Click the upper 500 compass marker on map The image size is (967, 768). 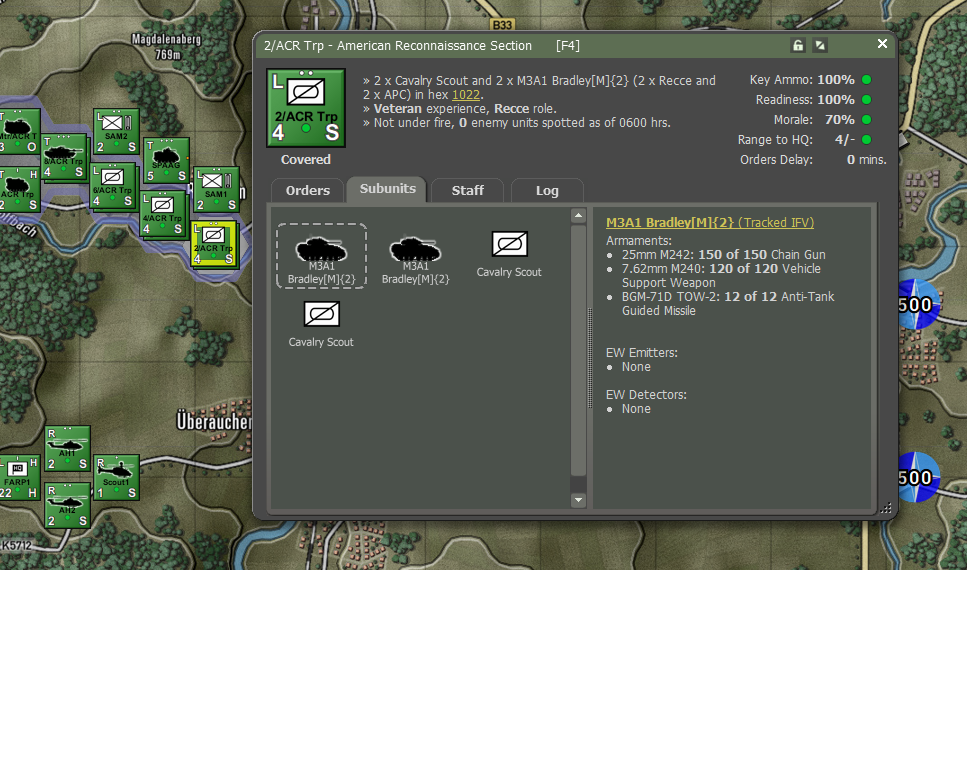915,304
